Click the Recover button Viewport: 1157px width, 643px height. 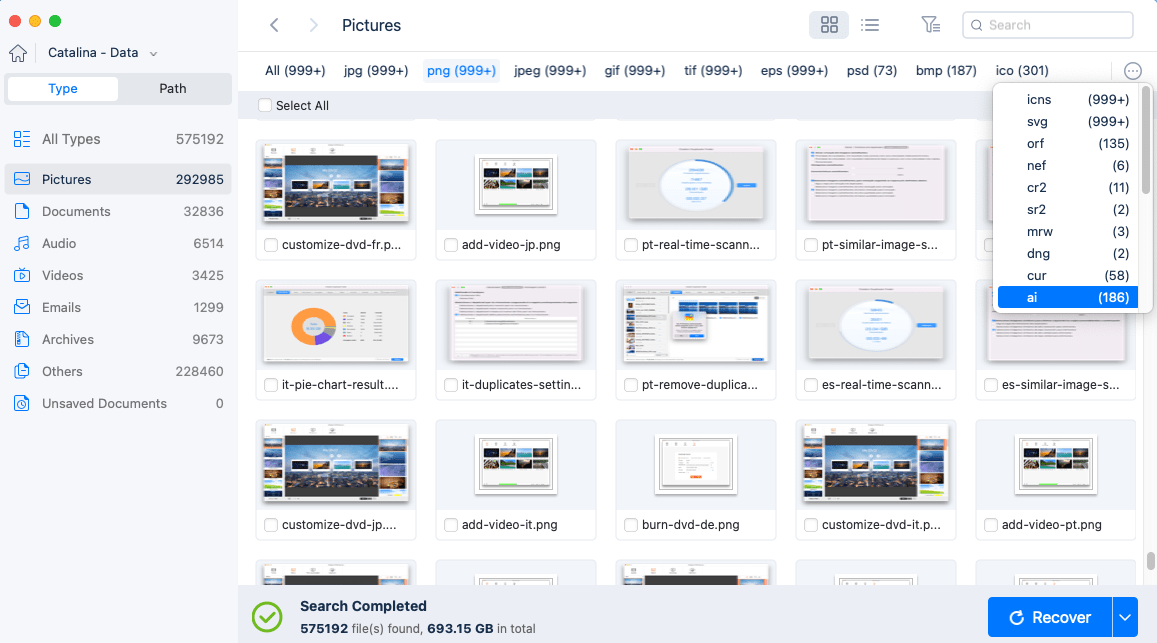tap(1050, 617)
